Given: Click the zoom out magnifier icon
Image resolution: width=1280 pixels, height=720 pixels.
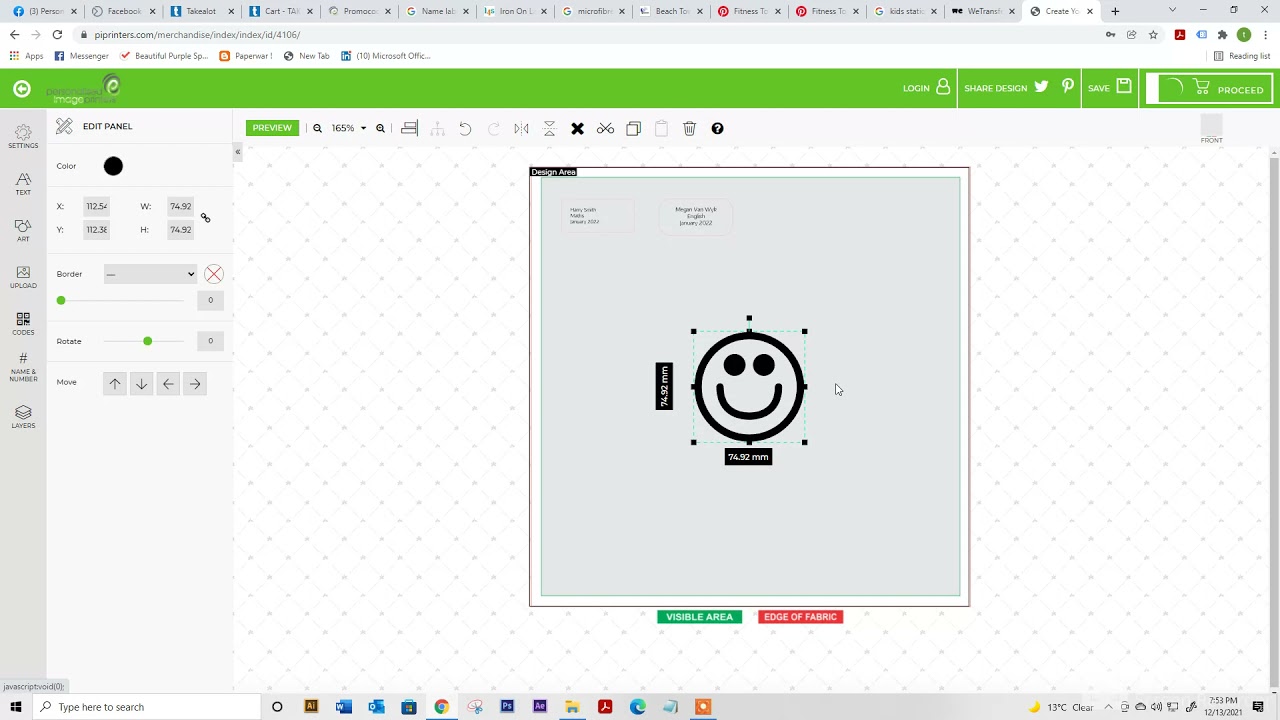Looking at the screenshot, I should [x=318, y=128].
